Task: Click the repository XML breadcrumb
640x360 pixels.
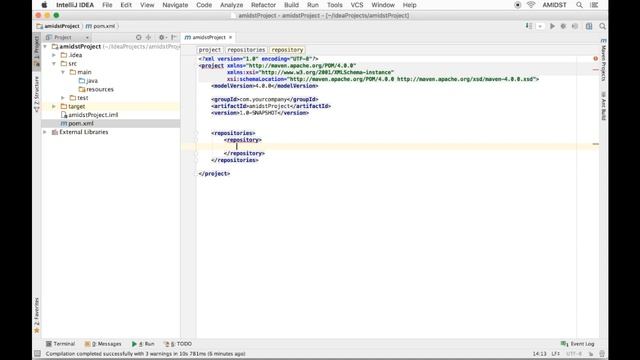Action: pos(287,50)
